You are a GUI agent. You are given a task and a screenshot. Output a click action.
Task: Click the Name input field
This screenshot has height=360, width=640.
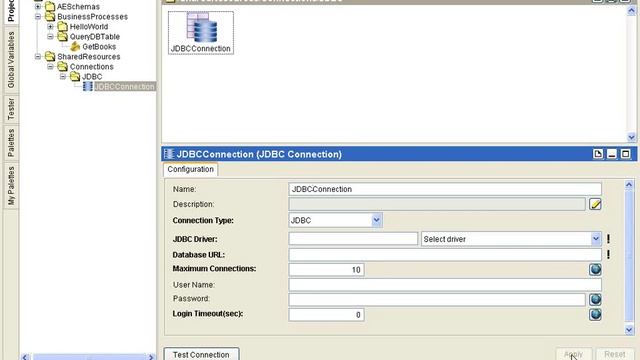click(x=445, y=189)
